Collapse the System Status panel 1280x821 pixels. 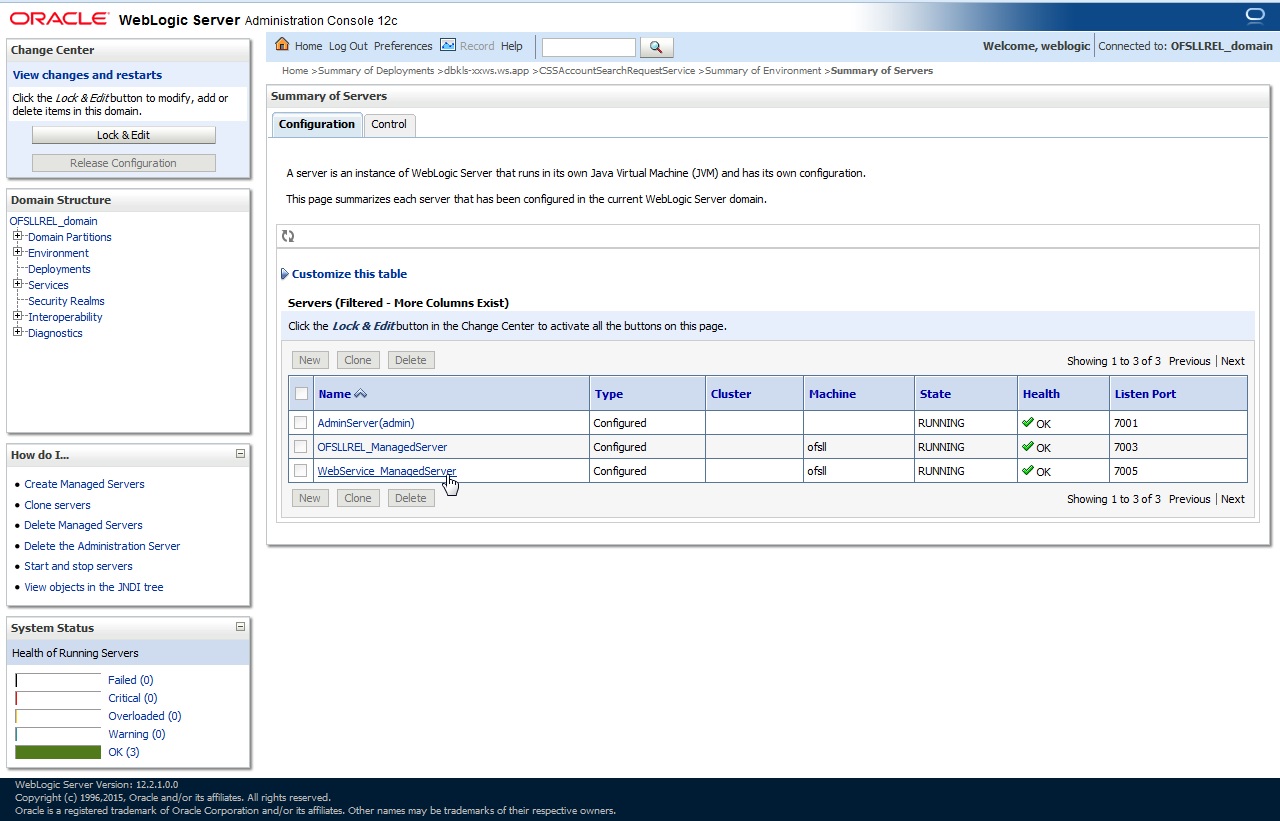(x=240, y=627)
